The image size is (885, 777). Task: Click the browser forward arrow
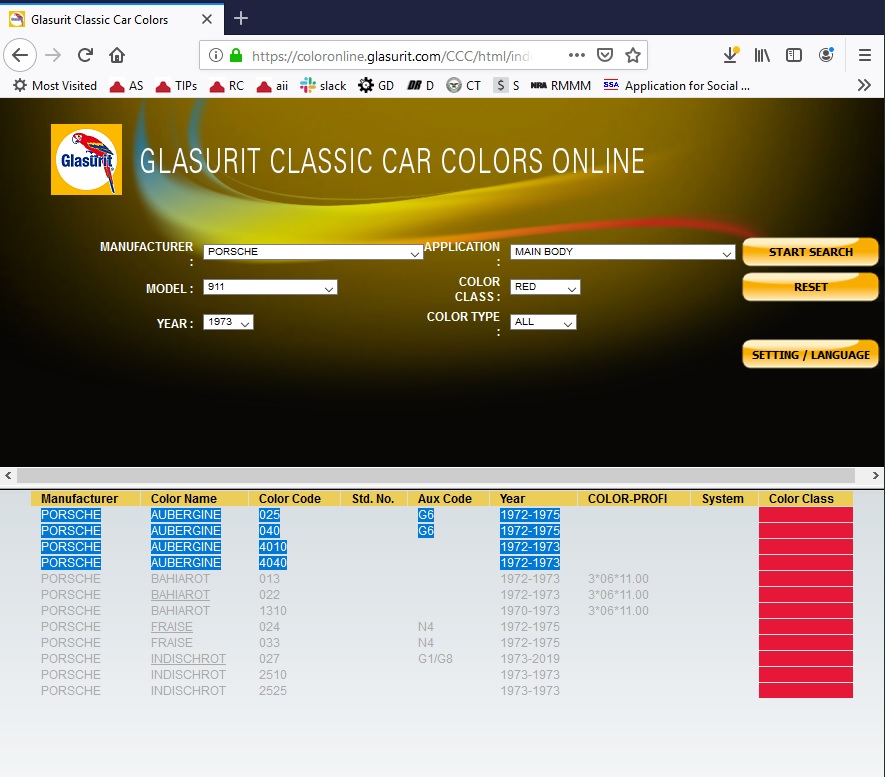coord(53,55)
